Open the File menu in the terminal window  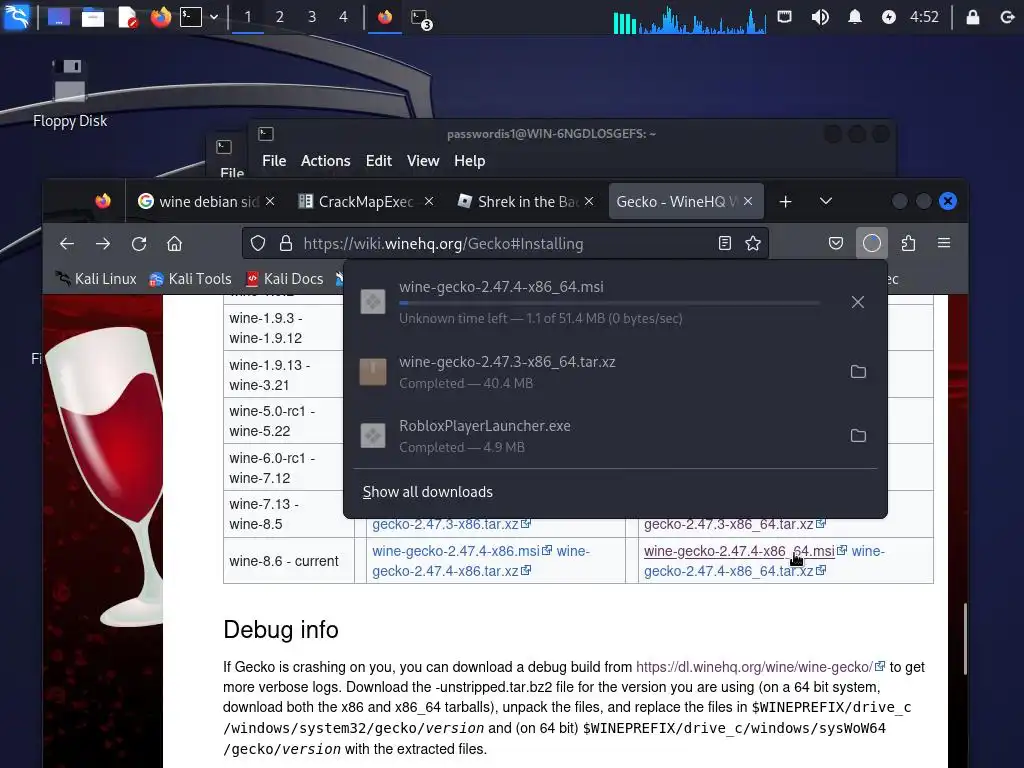[x=274, y=161]
